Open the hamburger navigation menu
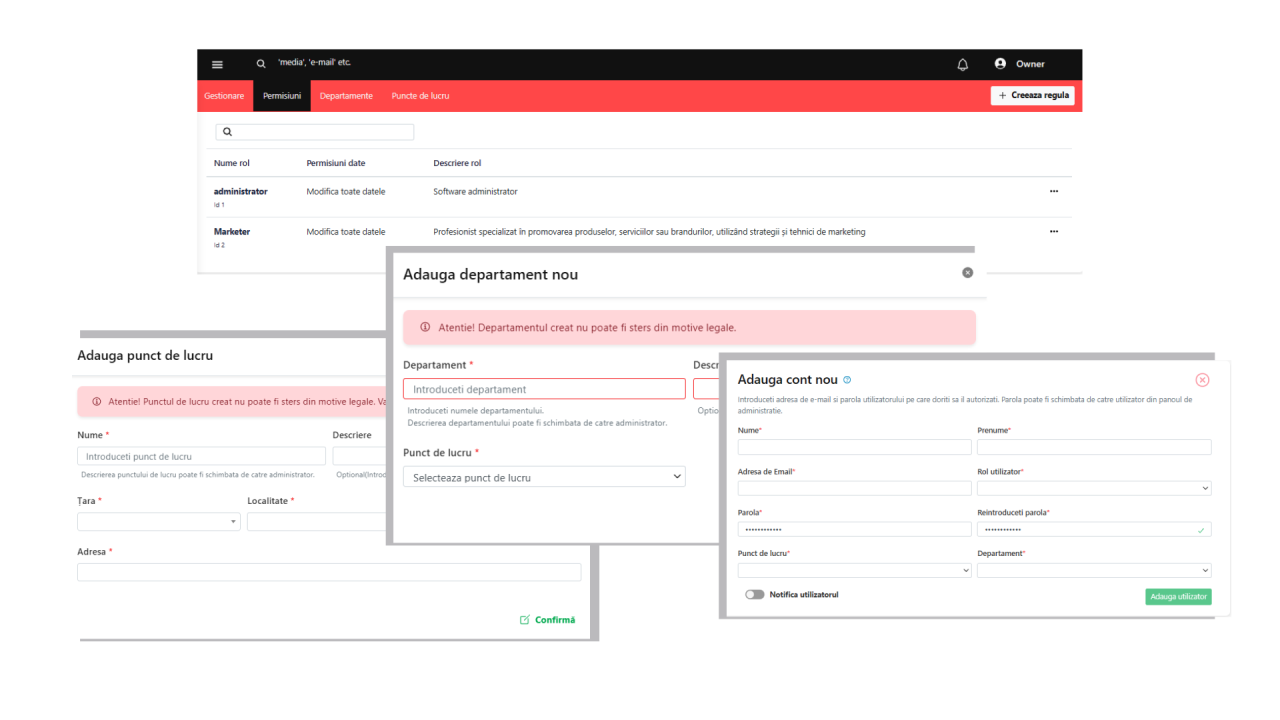The width and height of the screenshot is (1280, 720). pos(217,64)
